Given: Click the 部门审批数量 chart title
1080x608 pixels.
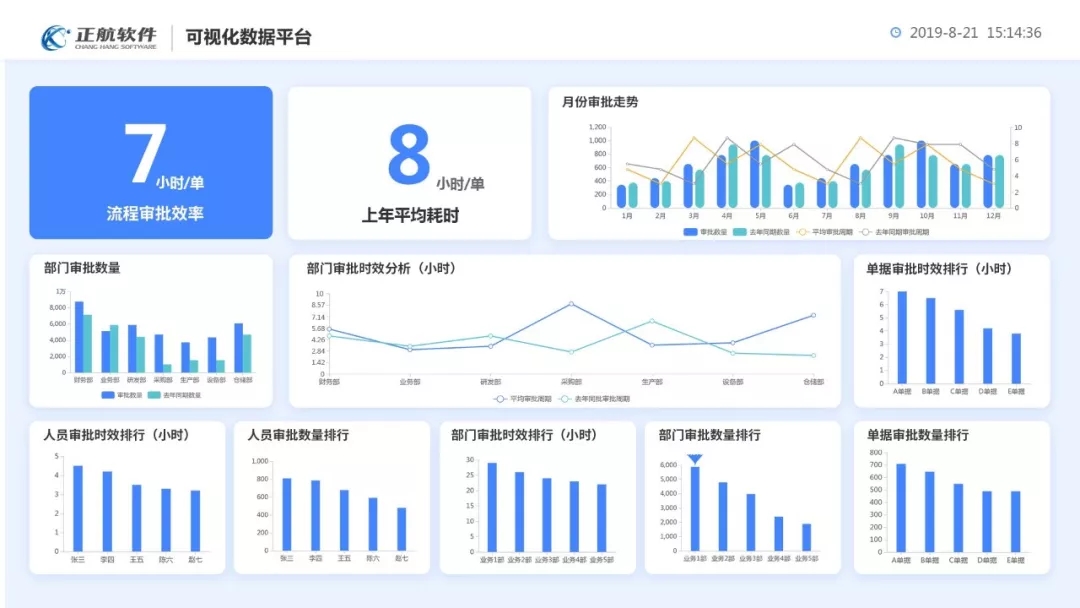Looking at the screenshot, I should click(x=82, y=268).
